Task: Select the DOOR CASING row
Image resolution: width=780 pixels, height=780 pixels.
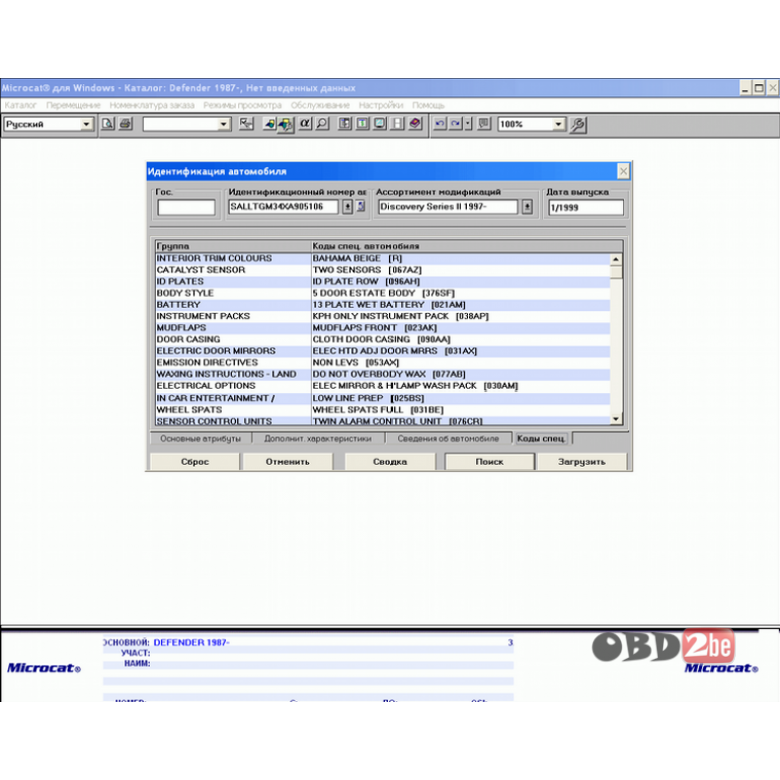Action: [383, 339]
